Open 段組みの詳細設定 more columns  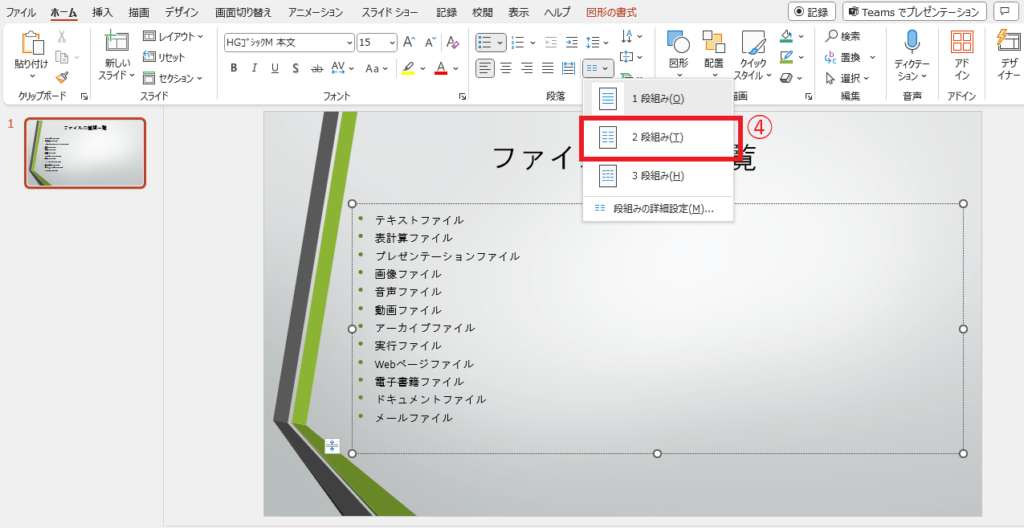658,209
